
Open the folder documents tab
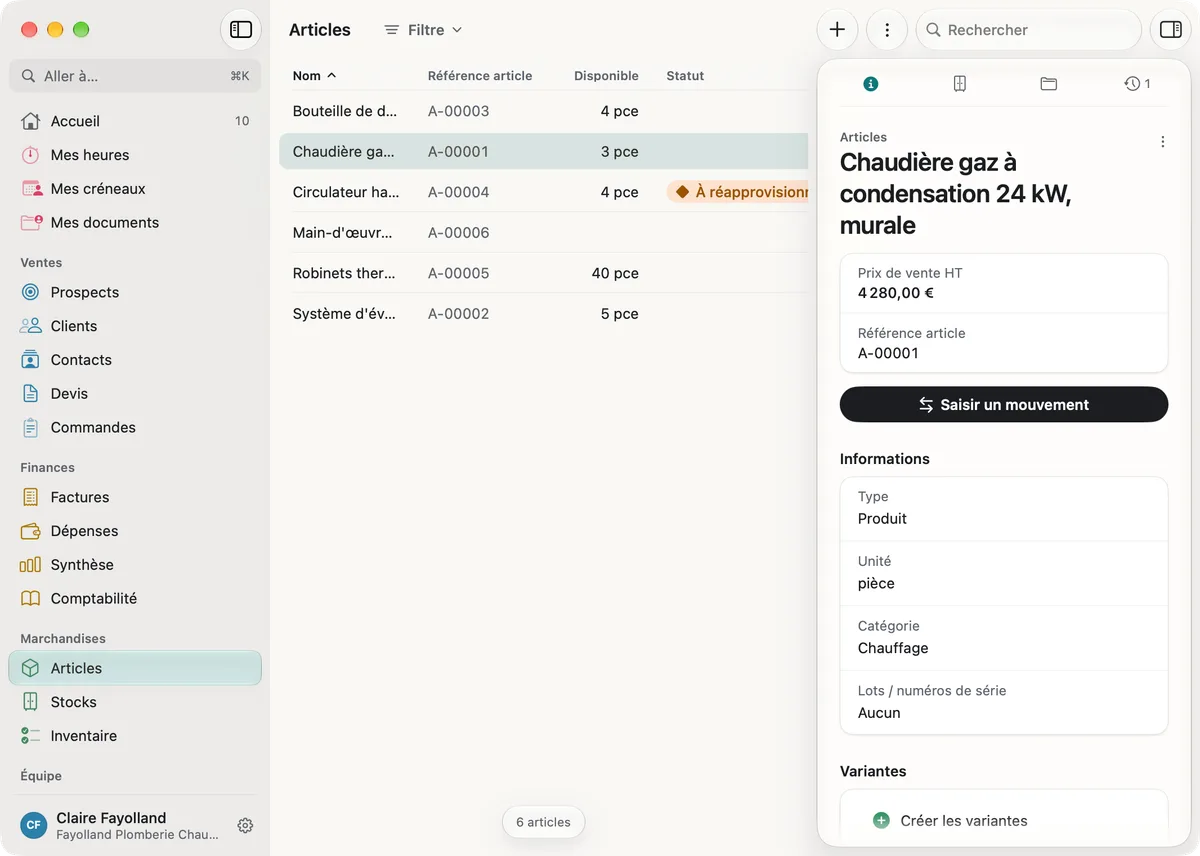pyautogui.click(x=1048, y=84)
